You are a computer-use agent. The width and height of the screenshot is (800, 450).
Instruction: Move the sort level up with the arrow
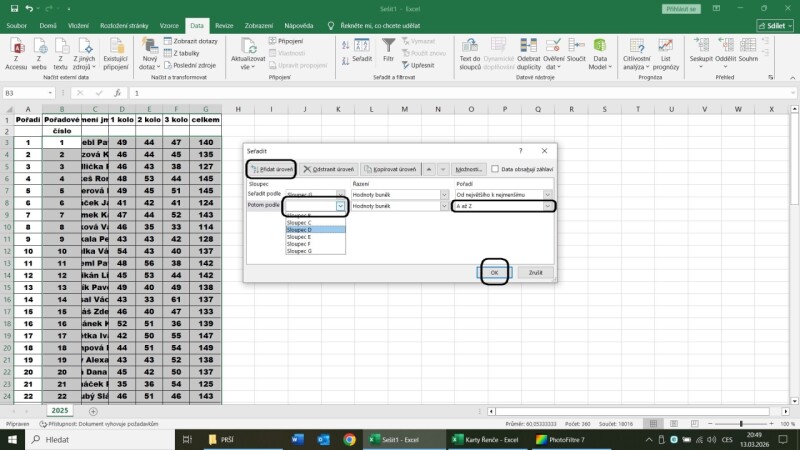click(429, 169)
